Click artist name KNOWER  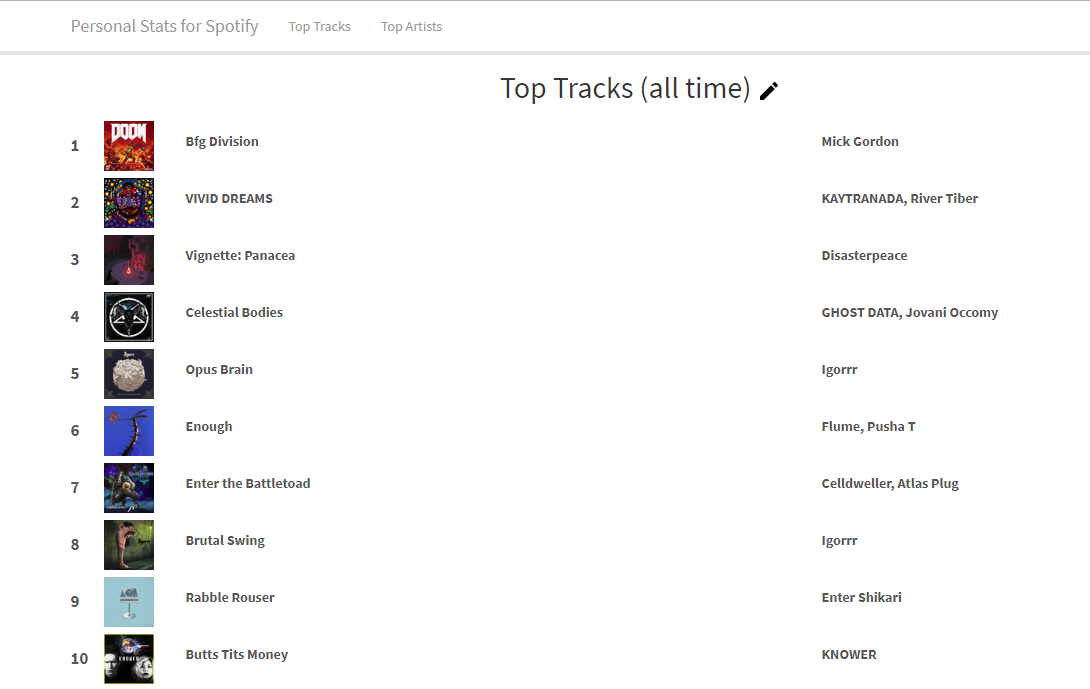click(849, 655)
